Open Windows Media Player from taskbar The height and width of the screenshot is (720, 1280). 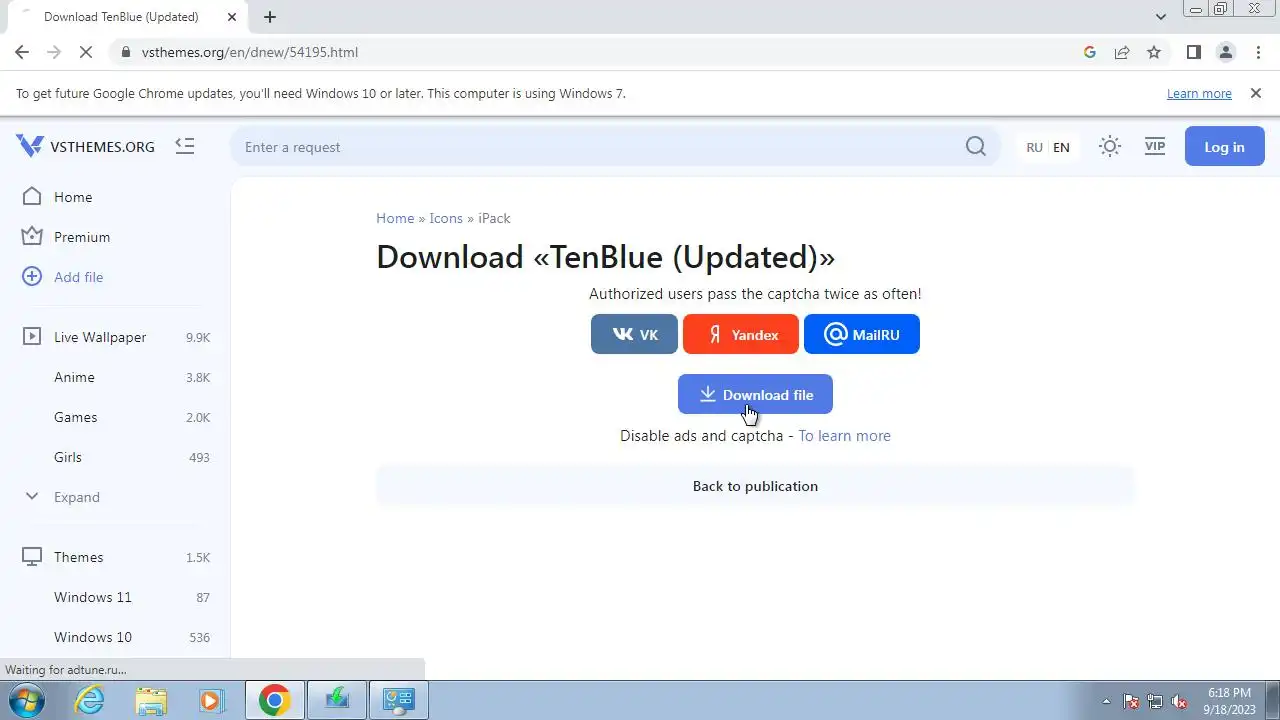click(x=211, y=700)
